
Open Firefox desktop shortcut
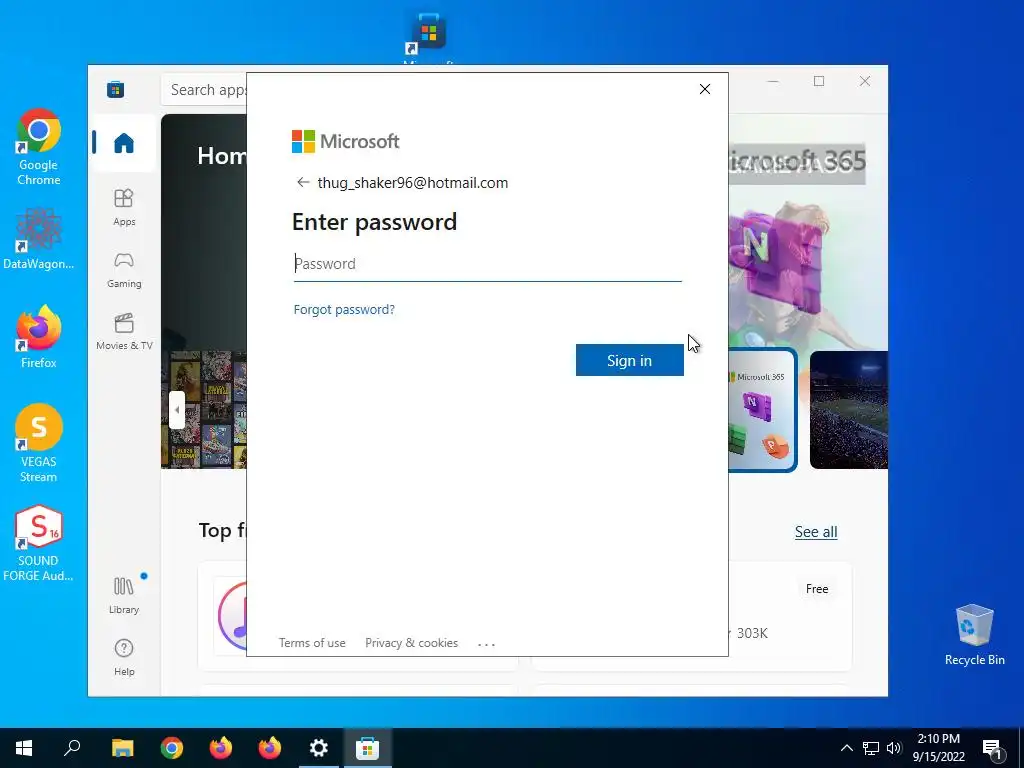click(x=39, y=337)
